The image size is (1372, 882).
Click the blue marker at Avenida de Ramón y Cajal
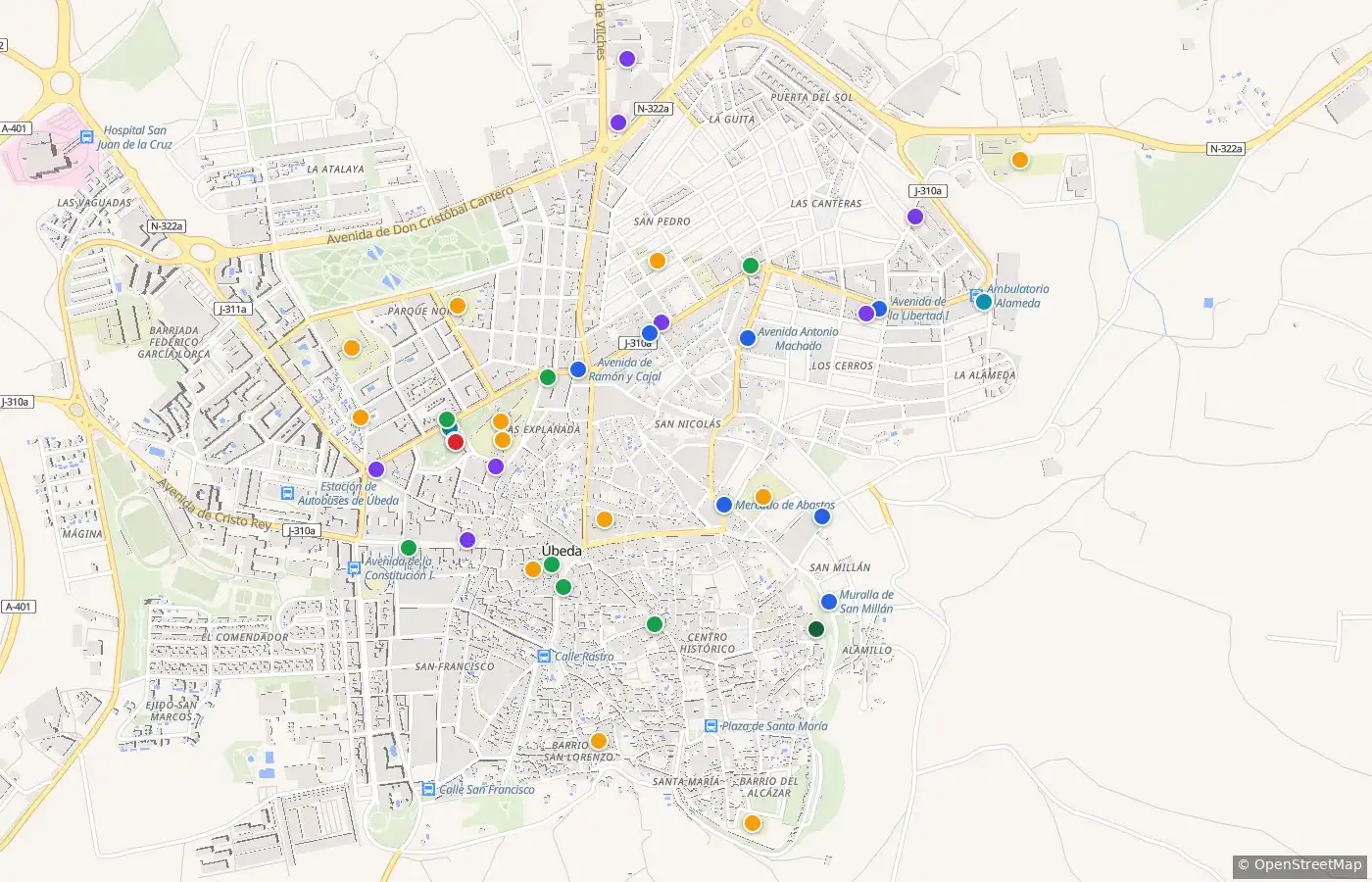tap(578, 369)
